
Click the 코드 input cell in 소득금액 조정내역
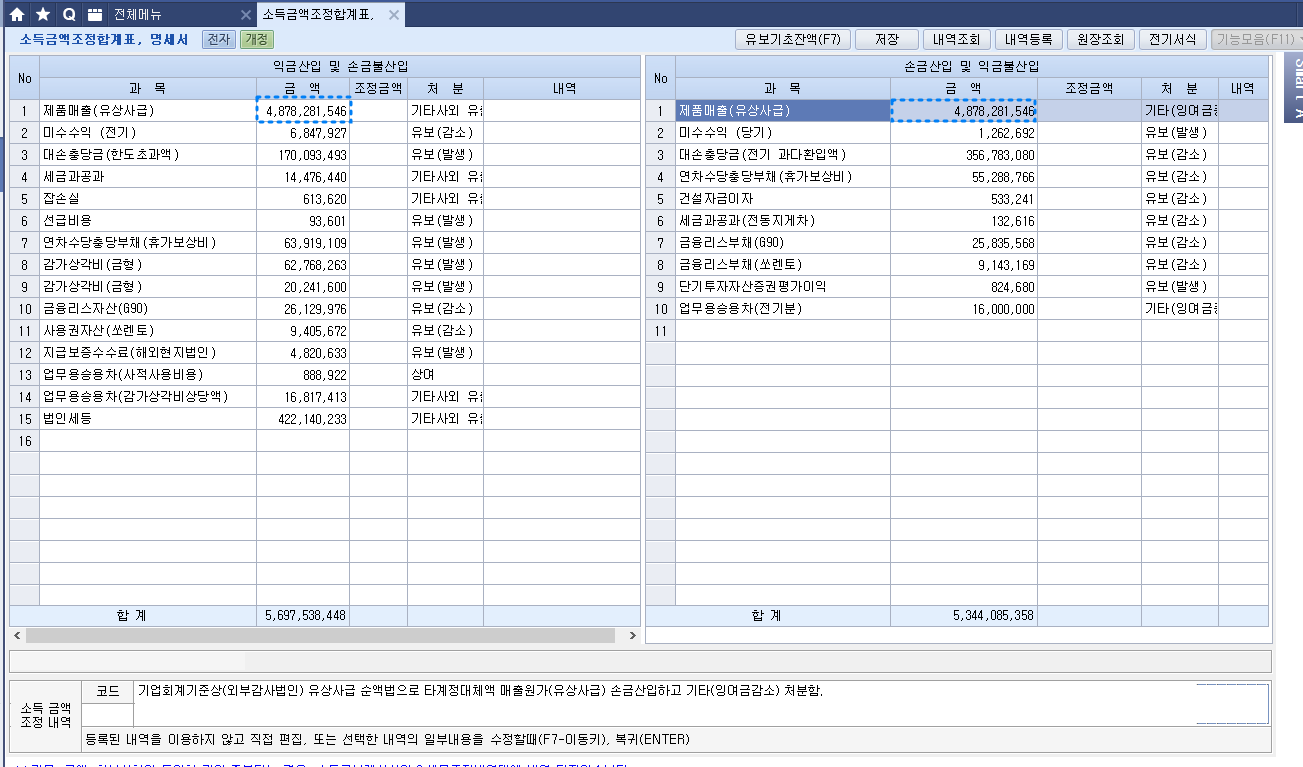[x=108, y=714]
